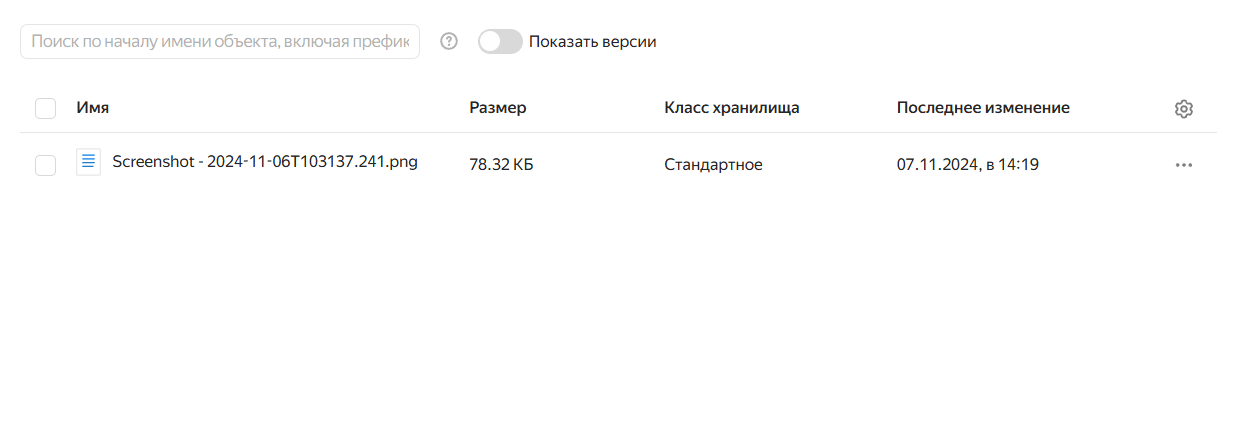Select the .png extension in the file name
This screenshot has height=436, width=1240.
(401, 162)
